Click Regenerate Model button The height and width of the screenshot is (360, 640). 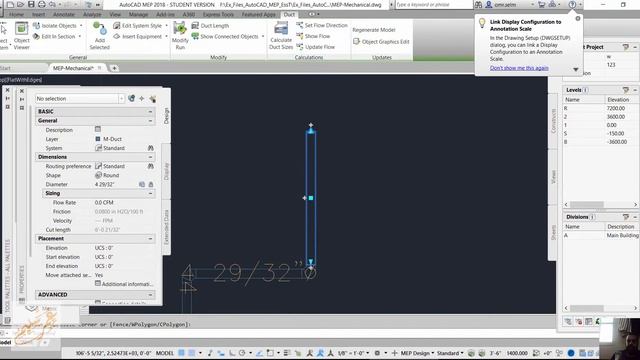pos(374,30)
